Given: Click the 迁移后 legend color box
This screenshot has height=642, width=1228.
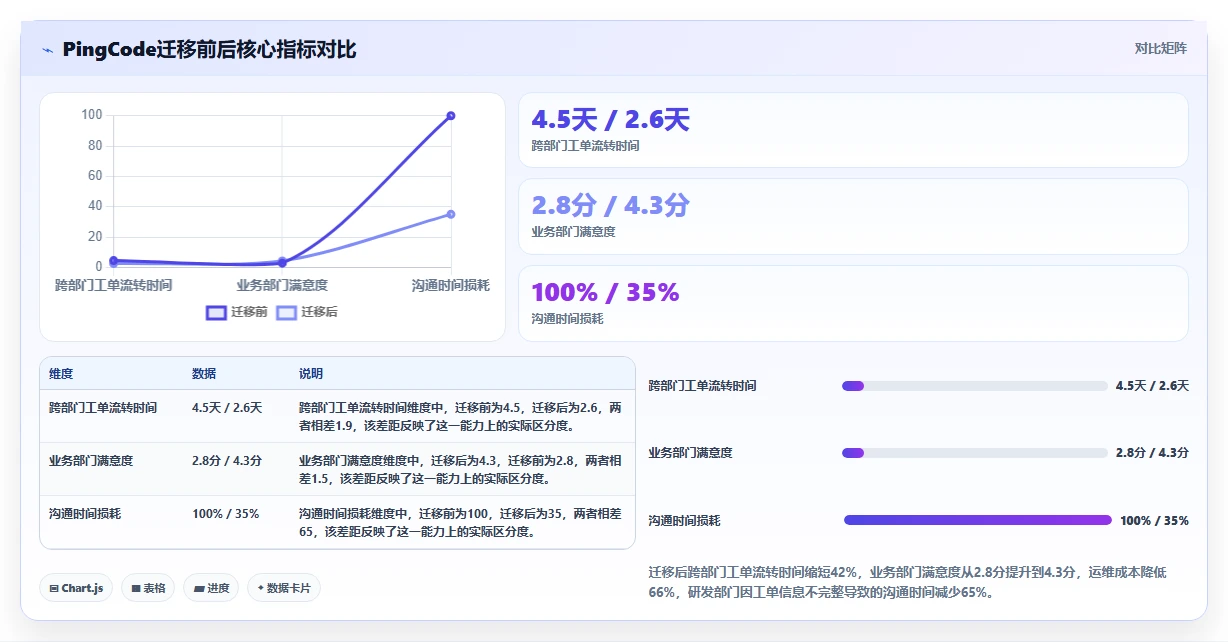Looking at the screenshot, I should (286, 312).
